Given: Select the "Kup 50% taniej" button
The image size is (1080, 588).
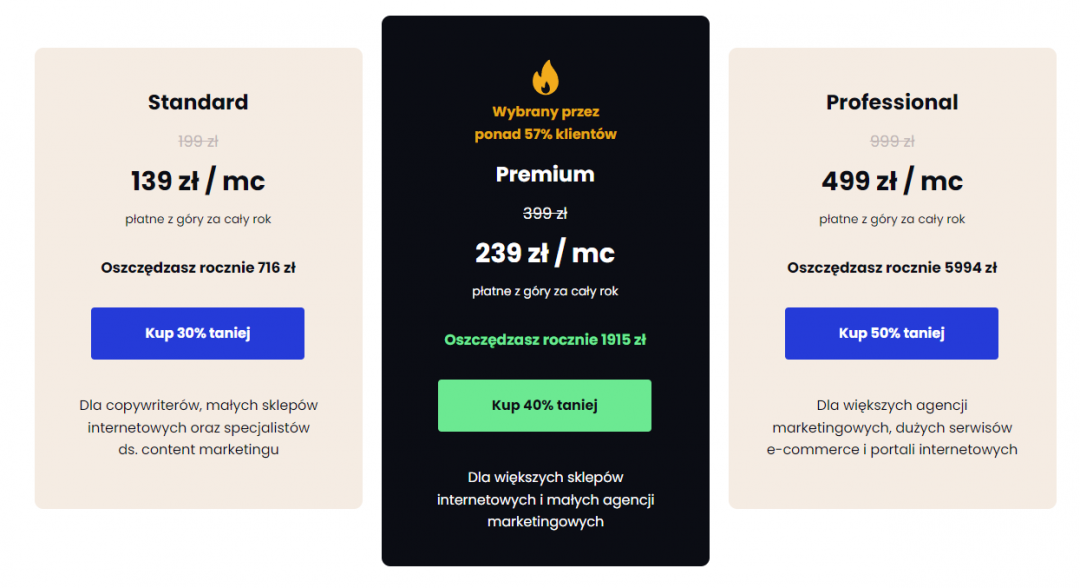Looking at the screenshot, I should (891, 333).
